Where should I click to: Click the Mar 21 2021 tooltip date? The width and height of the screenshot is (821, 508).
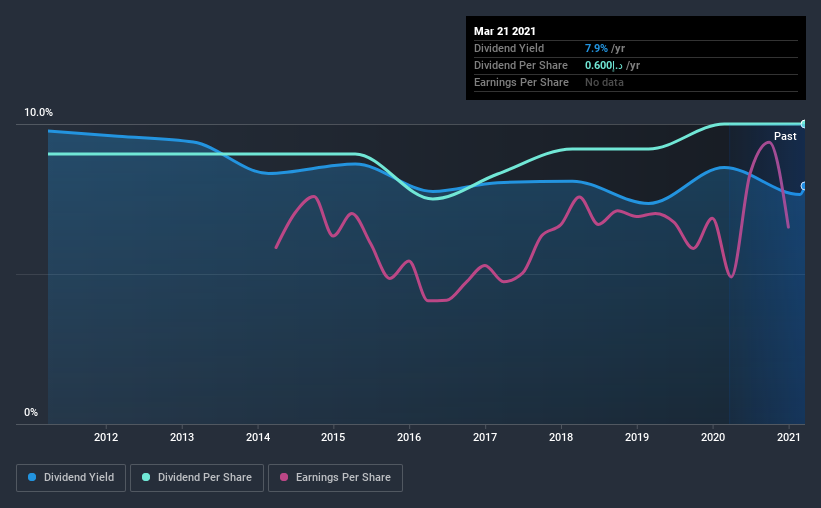505,31
